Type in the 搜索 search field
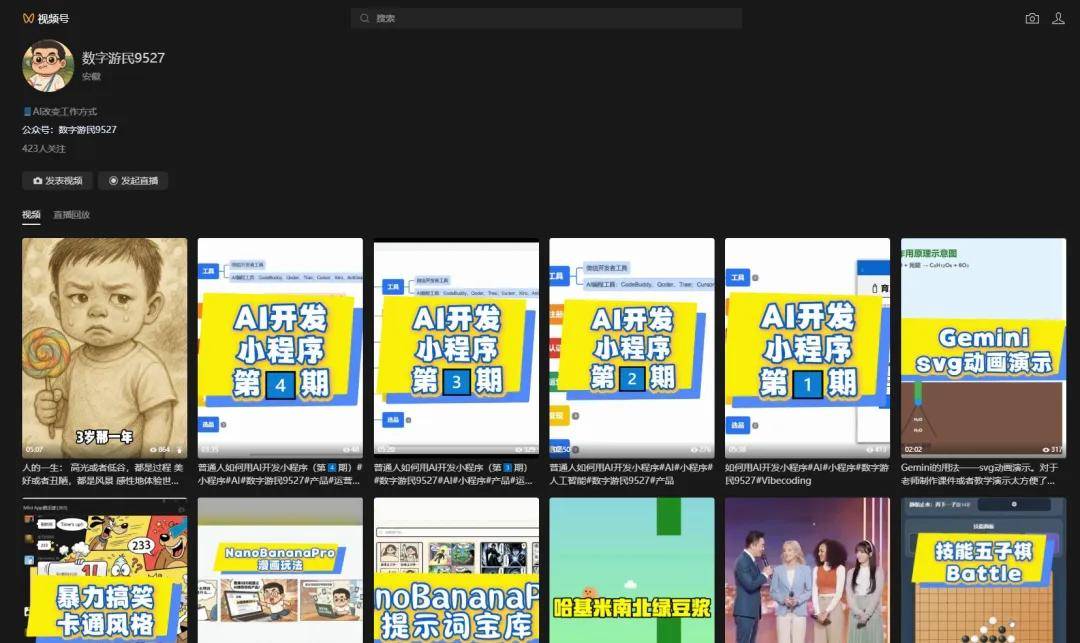Image resolution: width=1080 pixels, height=643 pixels. (550, 19)
